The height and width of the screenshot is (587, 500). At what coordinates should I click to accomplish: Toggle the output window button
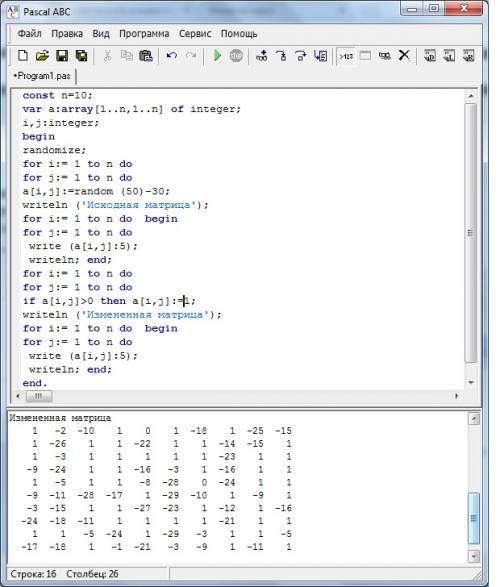[x=365, y=56]
